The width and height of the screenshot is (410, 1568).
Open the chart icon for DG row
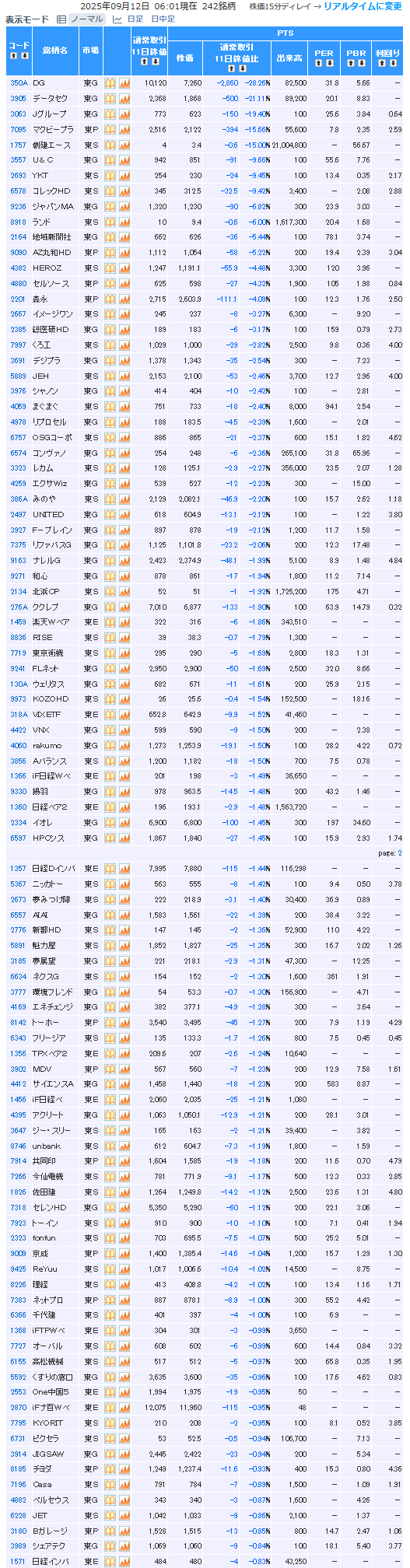pyautogui.click(x=124, y=83)
